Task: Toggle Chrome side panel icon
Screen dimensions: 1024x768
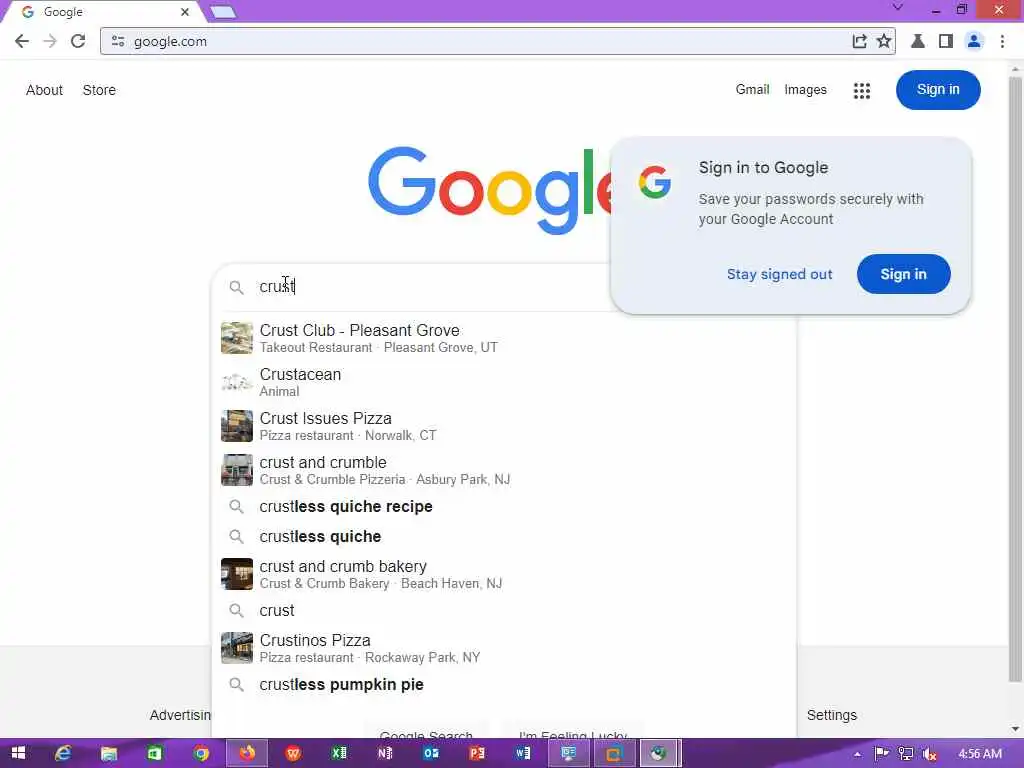Action: tap(946, 41)
